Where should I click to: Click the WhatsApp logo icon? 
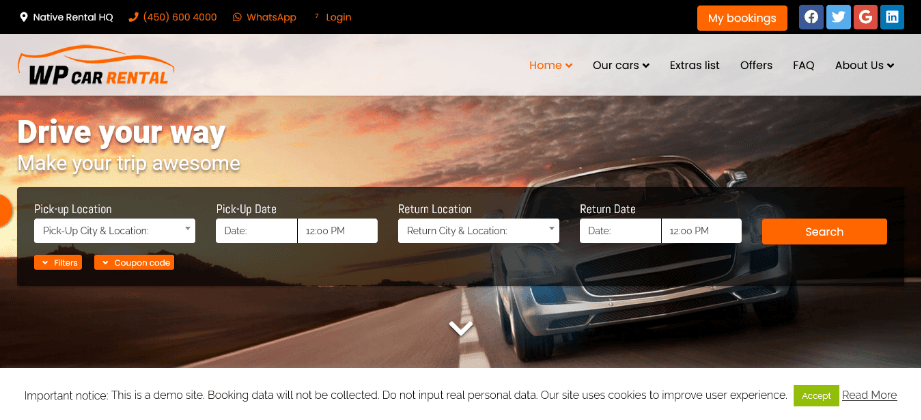tap(237, 17)
